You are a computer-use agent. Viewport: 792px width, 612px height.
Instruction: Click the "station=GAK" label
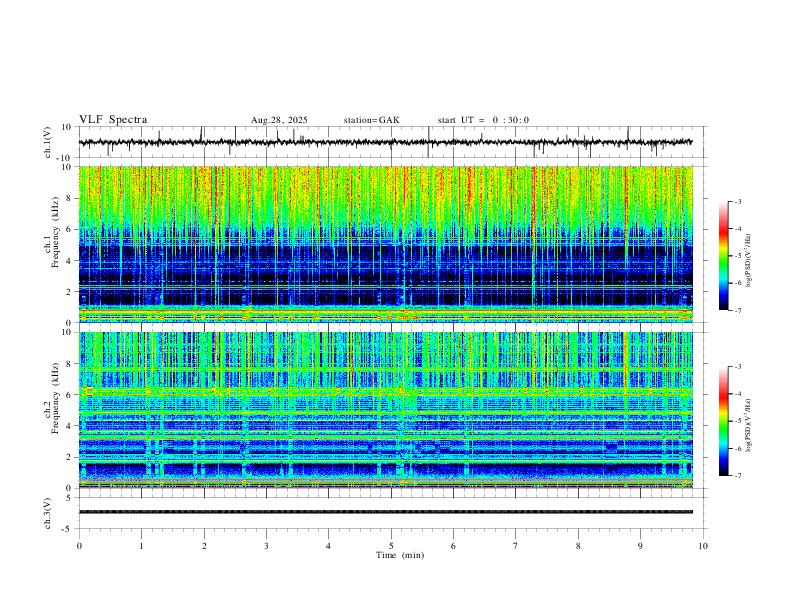click(371, 120)
